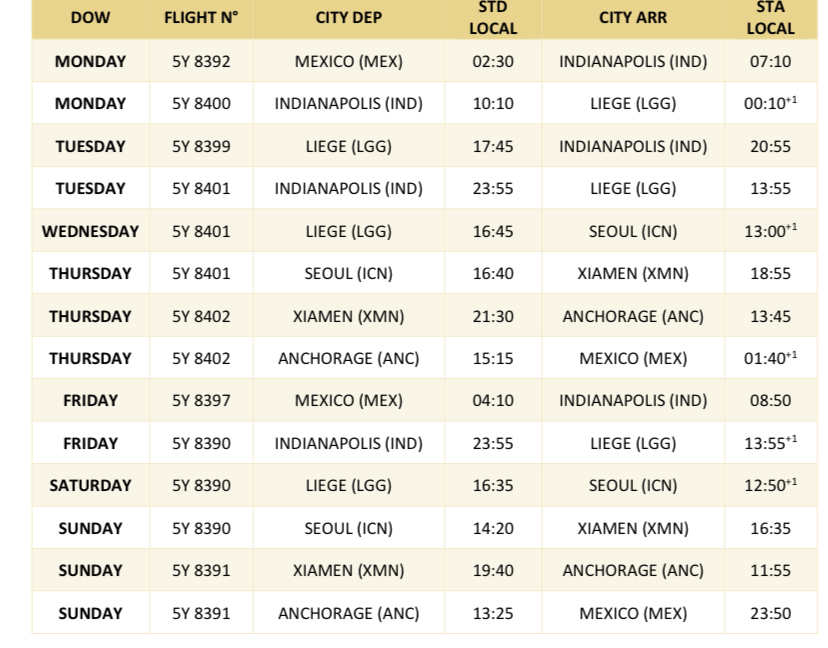Click the 12:50+1 arrival time cell
828x648 pixels.
770,485
